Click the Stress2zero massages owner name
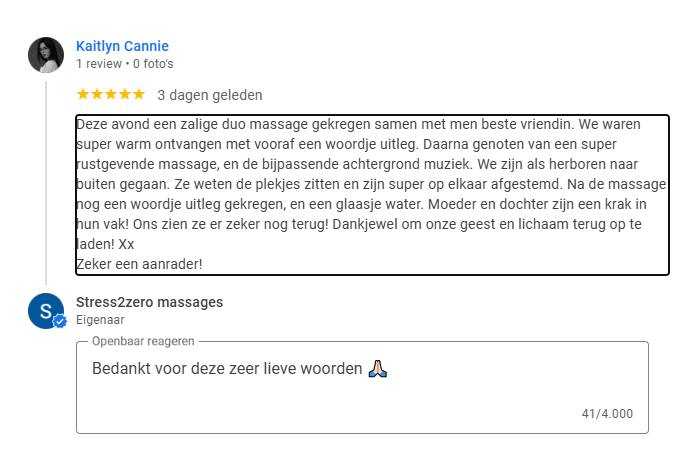Viewport: 692px width, 455px height. tap(149, 302)
